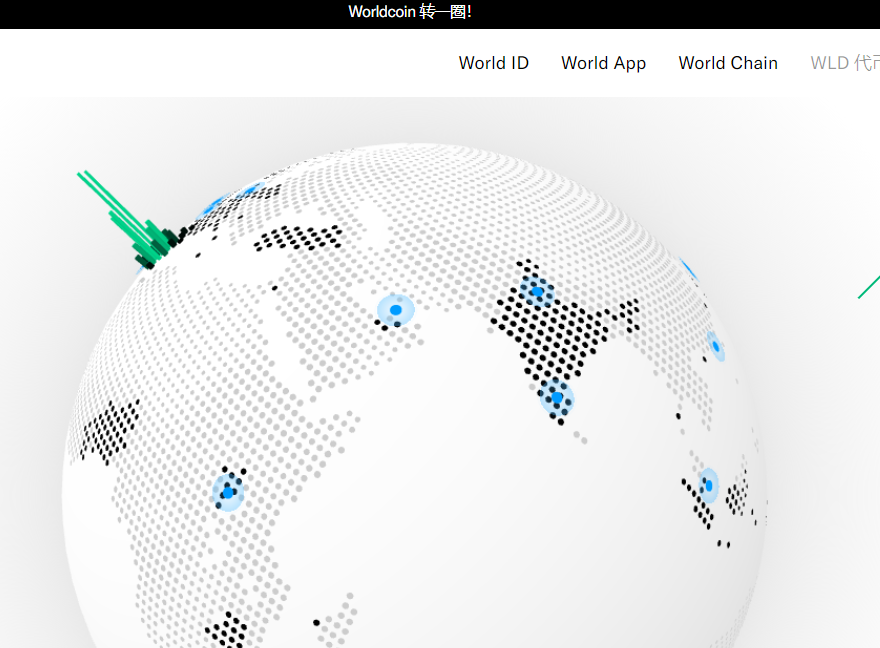Select the black dotted West Africa region
The width and height of the screenshot is (880, 648).
(x=108, y=430)
